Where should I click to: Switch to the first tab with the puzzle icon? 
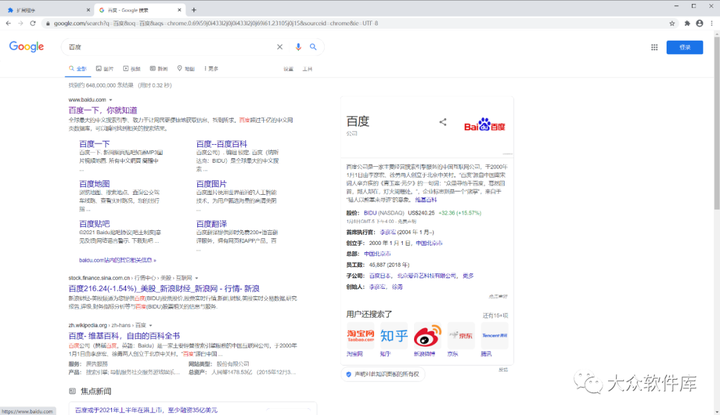pyautogui.click(x=46, y=10)
